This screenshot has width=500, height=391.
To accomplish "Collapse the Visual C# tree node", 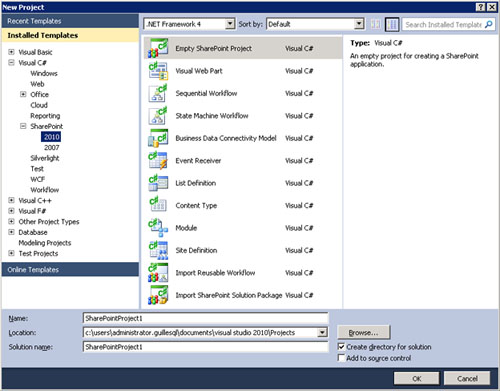I will 11,62.
